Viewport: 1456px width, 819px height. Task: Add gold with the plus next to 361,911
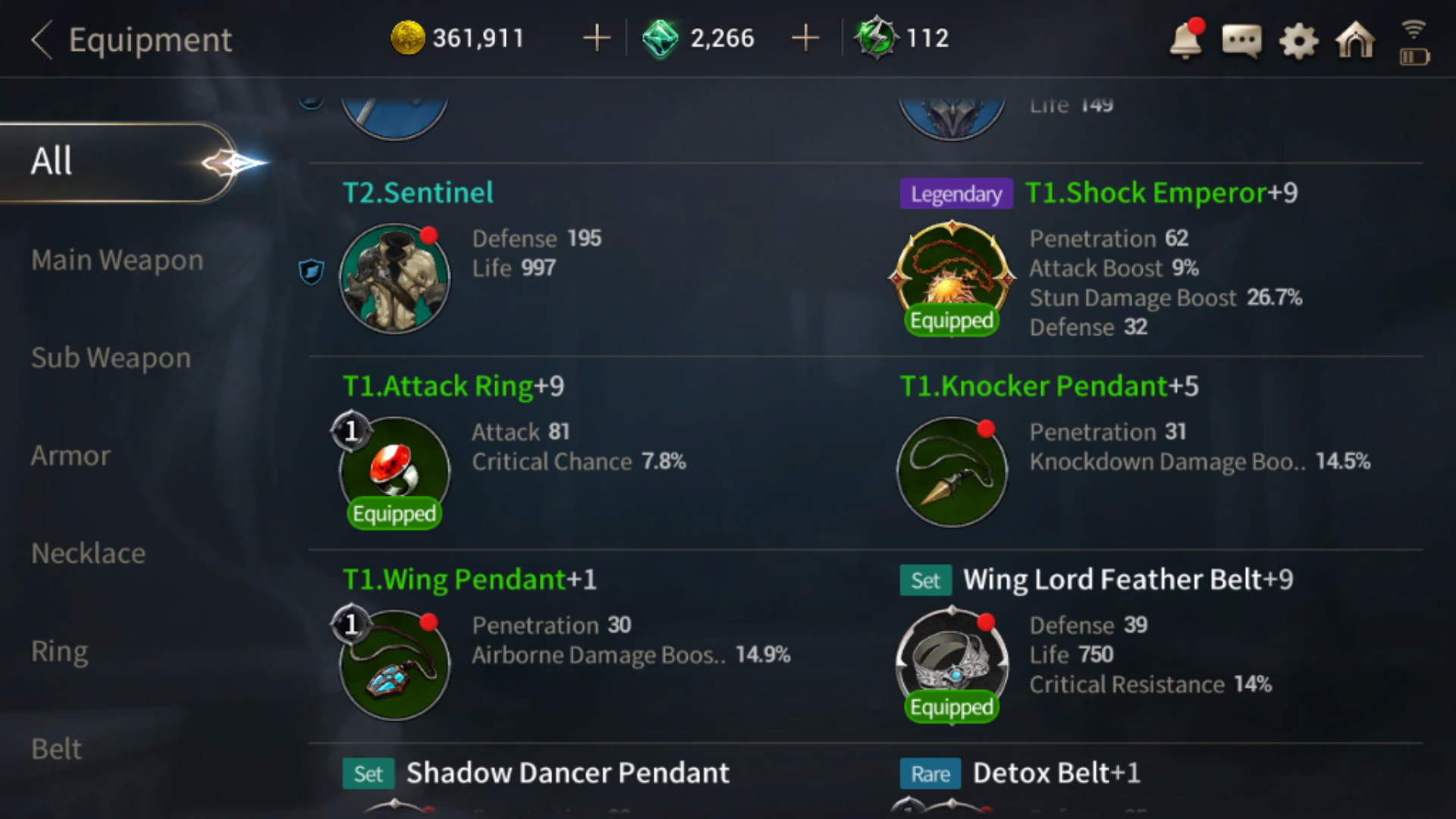[597, 38]
